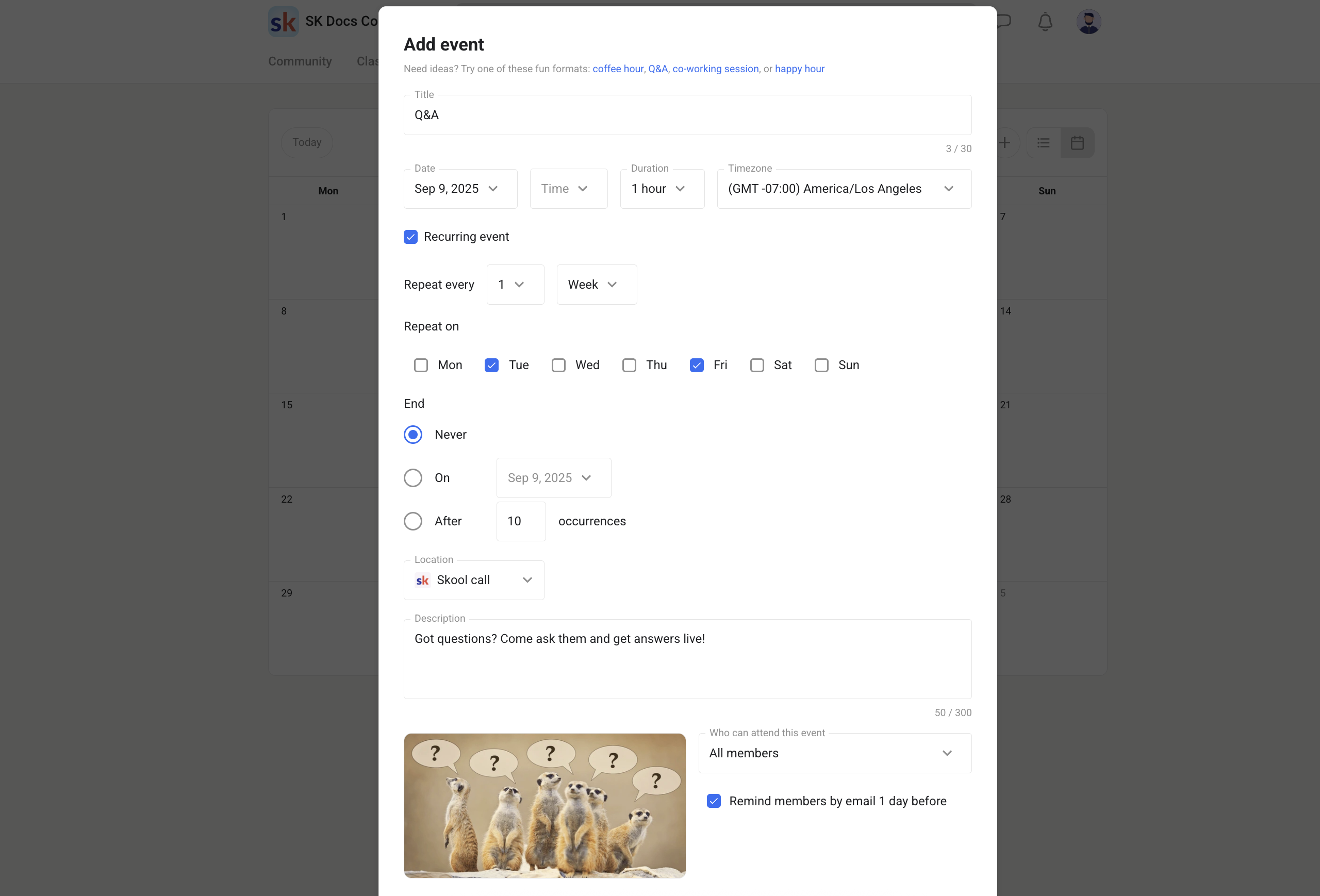Click the happy hour link
The height and width of the screenshot is (896, 1320).
point(800,69)
